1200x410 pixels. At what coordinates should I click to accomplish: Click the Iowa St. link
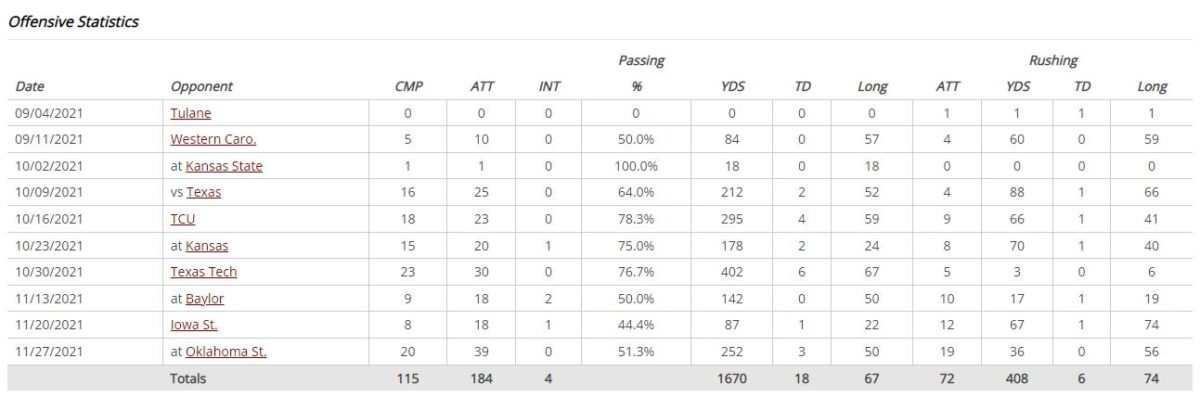coord(194,325)
